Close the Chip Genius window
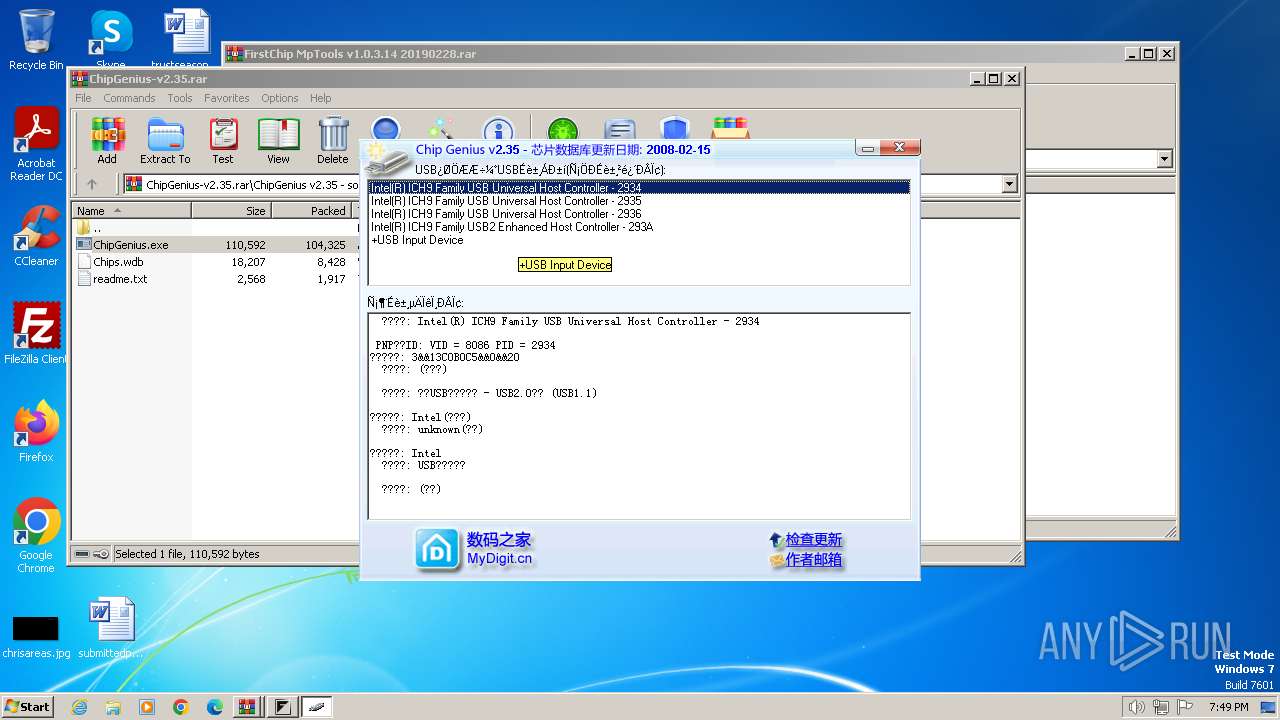 899,149
